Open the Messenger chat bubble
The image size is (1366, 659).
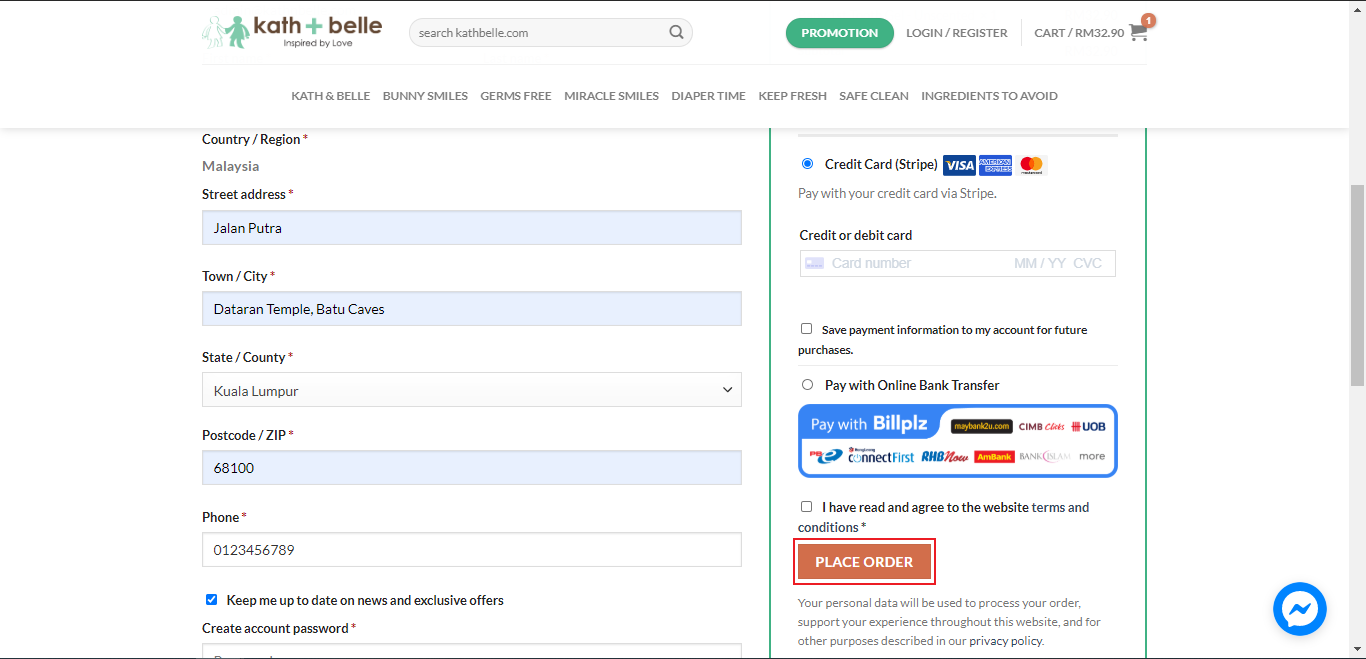[1299, 608]
